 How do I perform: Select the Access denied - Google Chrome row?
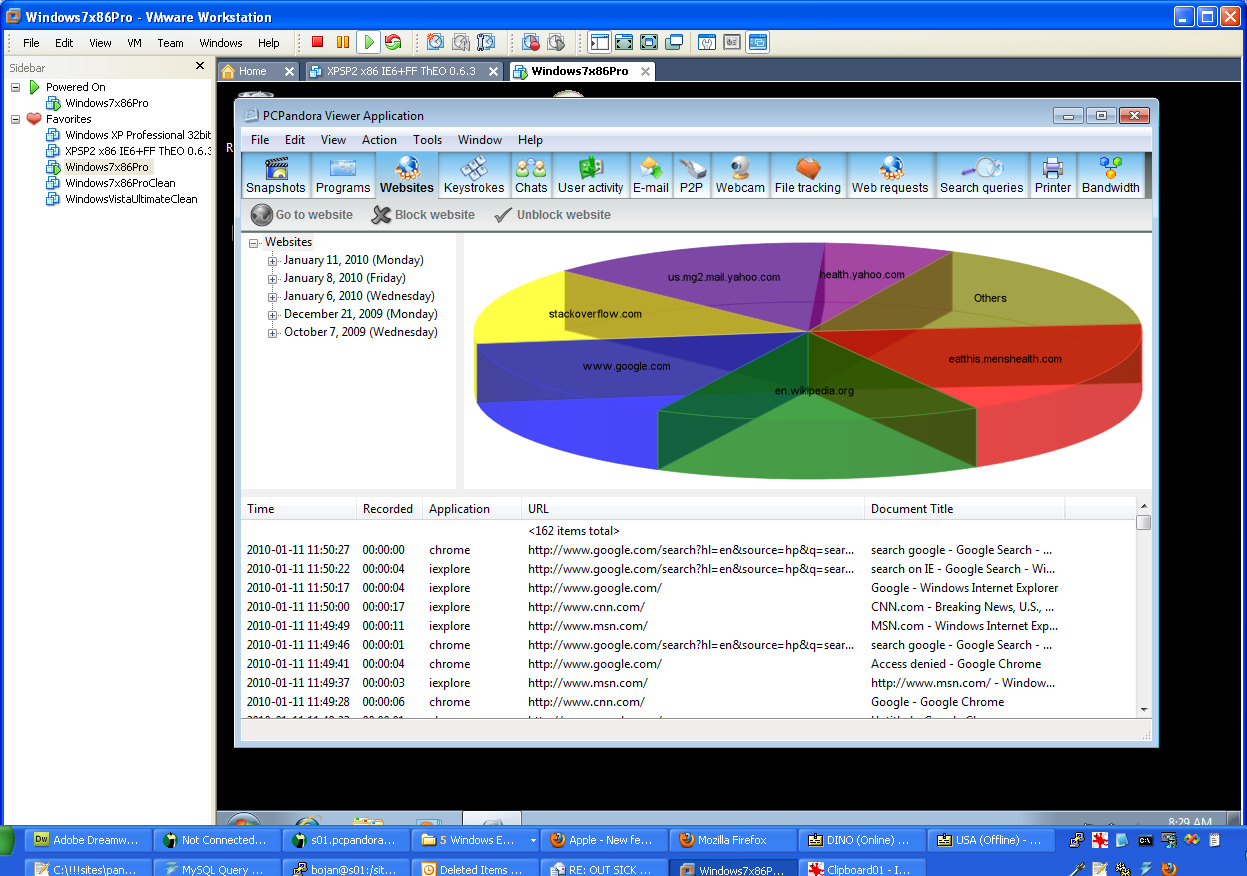688,664
